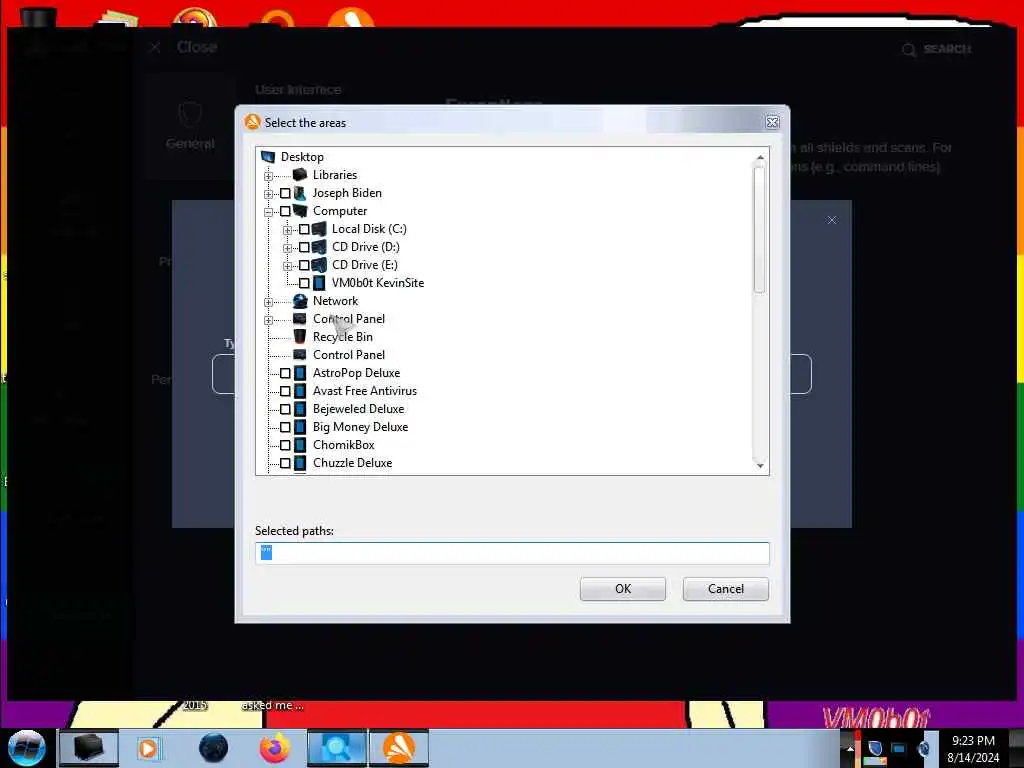Click the CD Drive (D:) icon
The width and height of the screenshot is (1024, 768).
click(x=319, y=247)
